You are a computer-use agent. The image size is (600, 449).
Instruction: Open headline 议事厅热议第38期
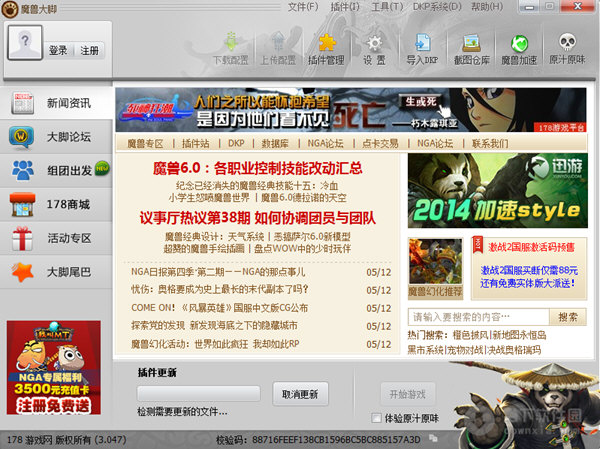[x=258, y=218]
